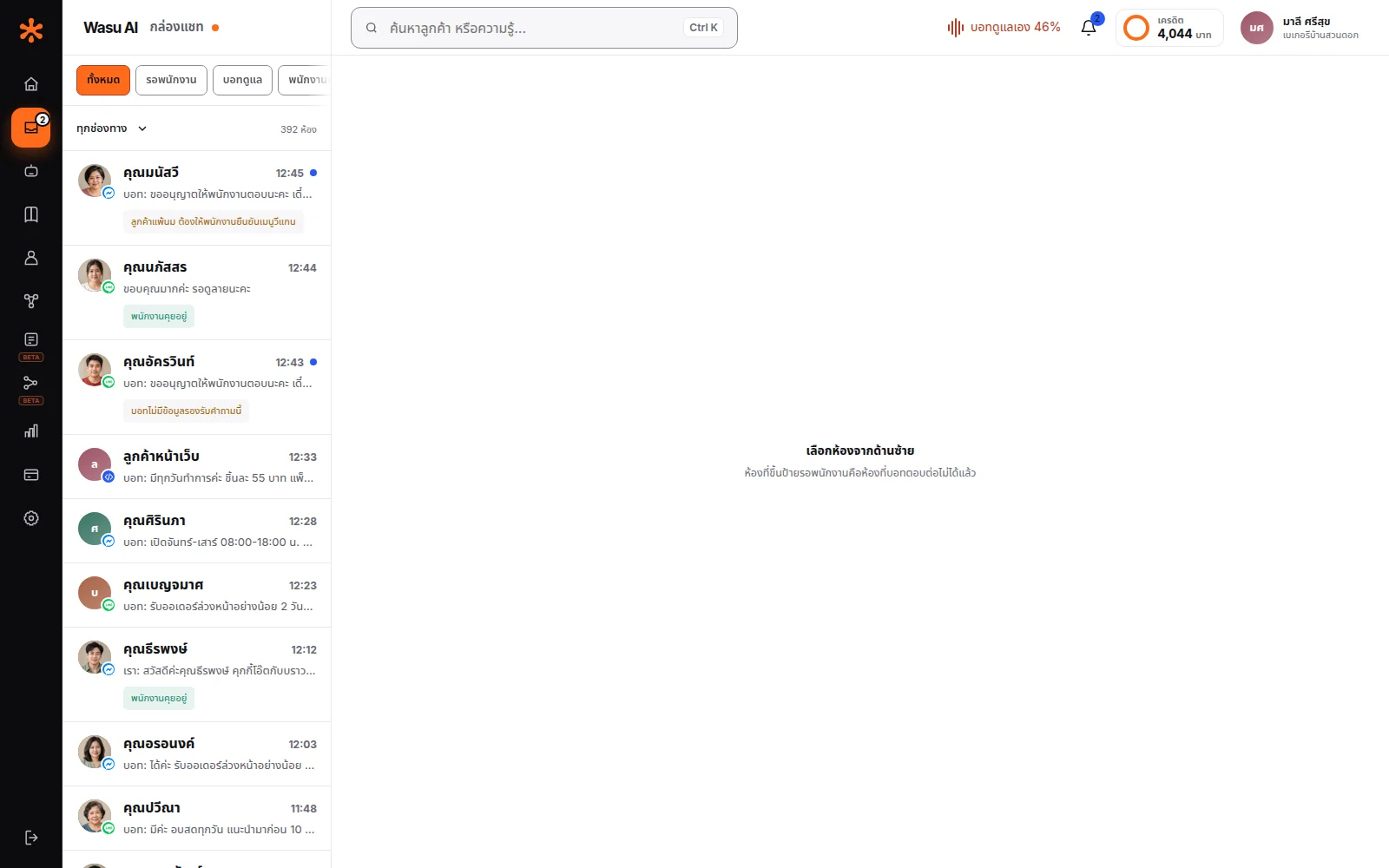
Task: Select the ทั้งหมด filter tab
Action: (x=103, y=80)
